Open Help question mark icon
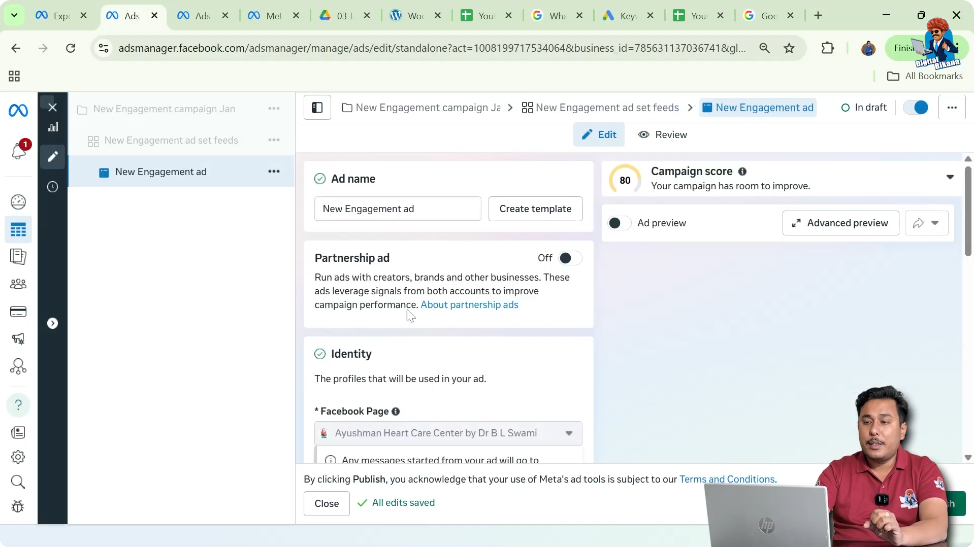 point(18,405)
